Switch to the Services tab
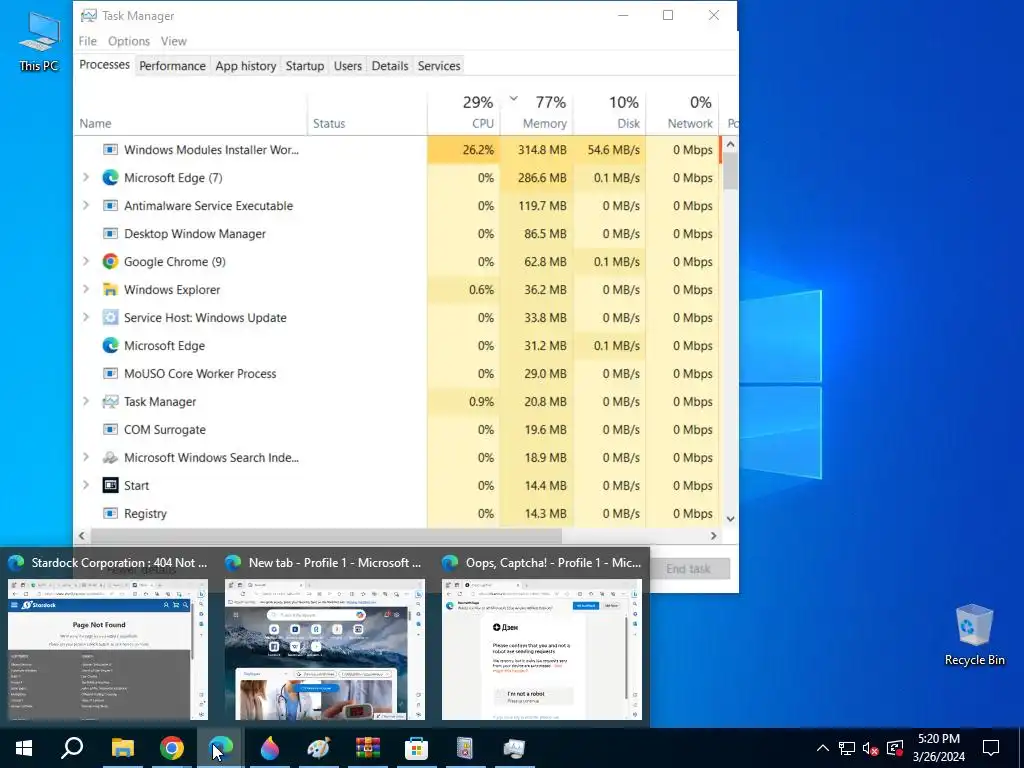This screenshot has height=768, width=1024. coord(439,66)
